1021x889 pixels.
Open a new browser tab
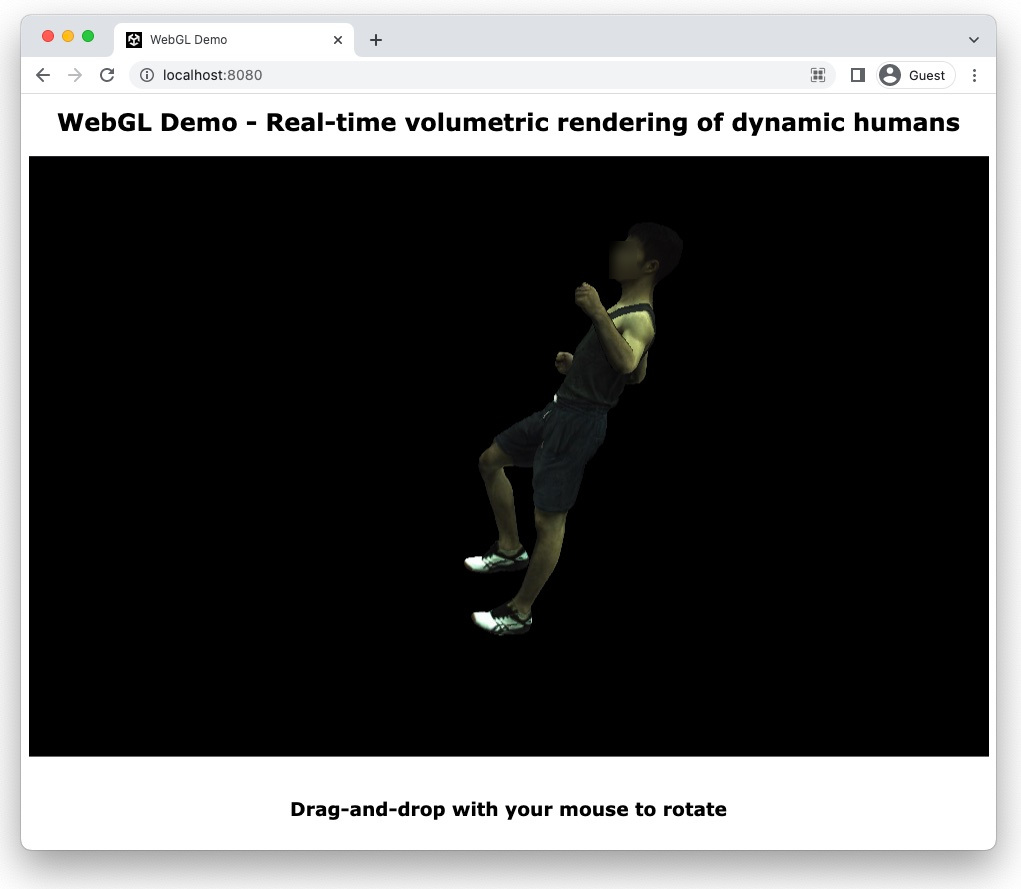pyautogui.click(x=376, y=40)
